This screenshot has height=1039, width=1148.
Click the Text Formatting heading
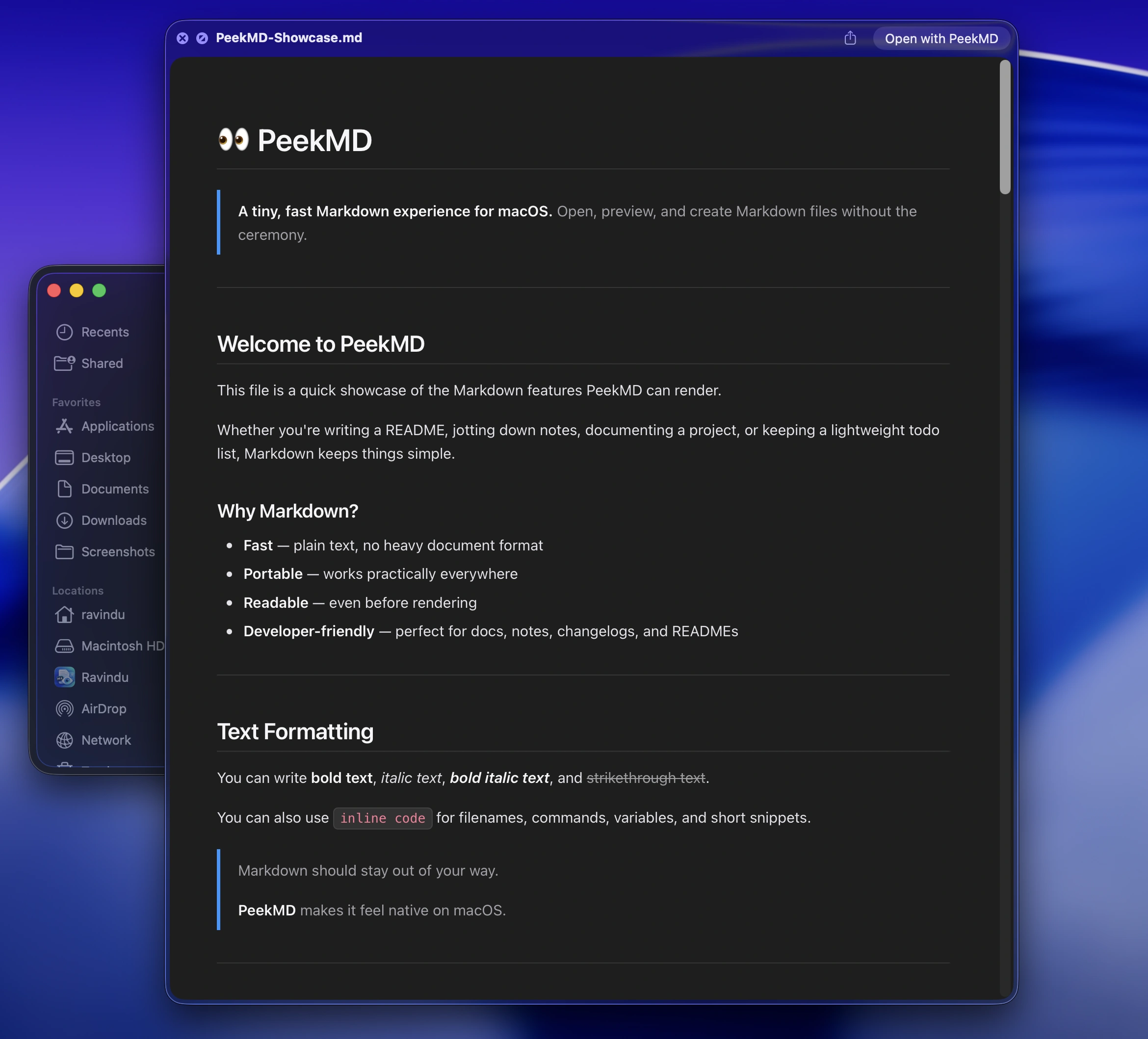pos(295,731)
